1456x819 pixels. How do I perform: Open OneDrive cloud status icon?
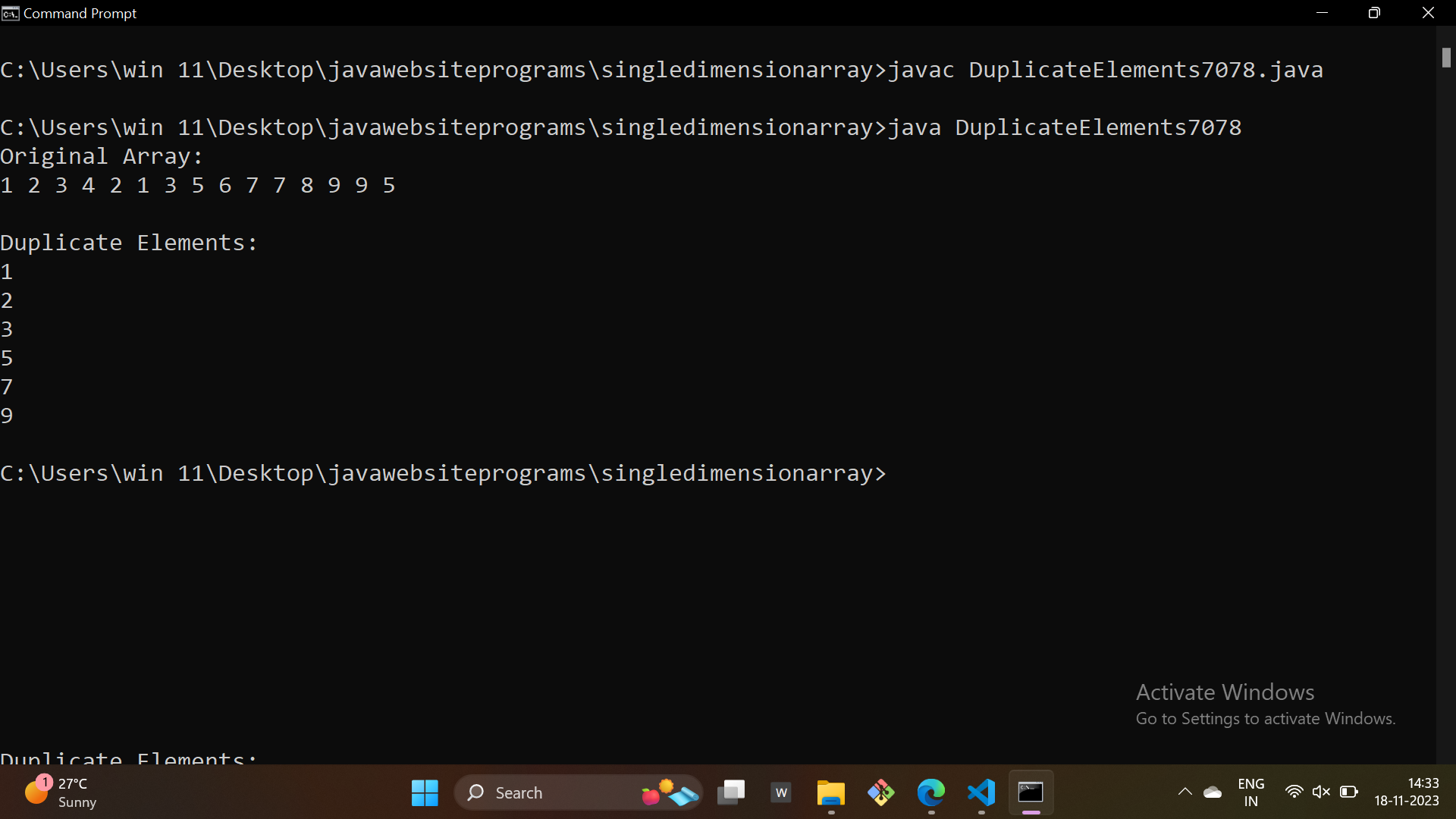click(x=1213, y=792)
